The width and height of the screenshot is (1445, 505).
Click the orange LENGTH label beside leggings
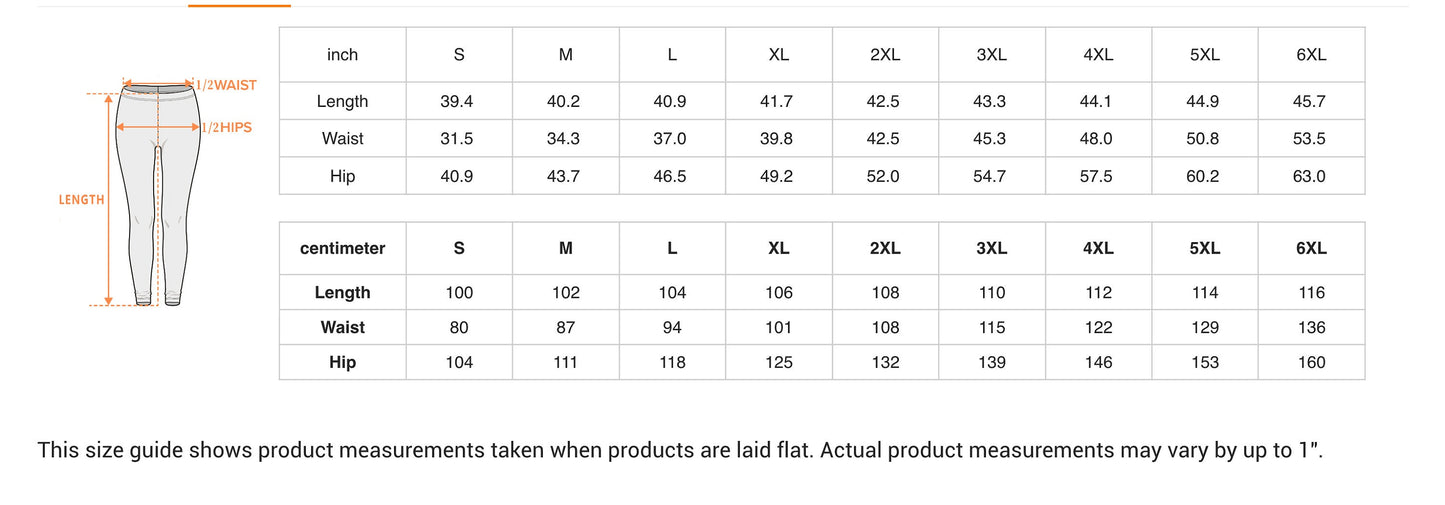pyautogui.click(x=82, y=200)
